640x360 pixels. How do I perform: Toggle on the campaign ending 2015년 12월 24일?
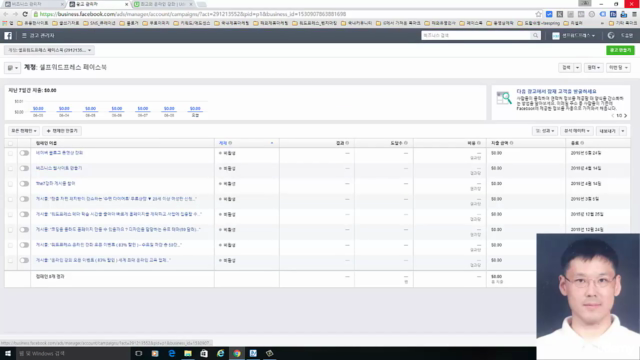(24, 229)
